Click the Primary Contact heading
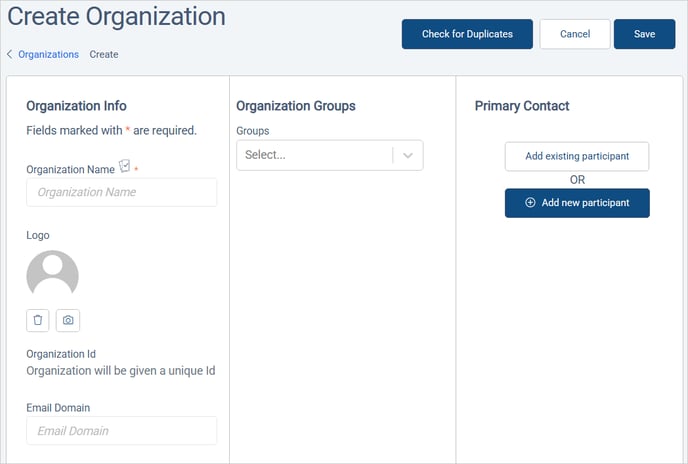The width and height of the screenshot is (688, 464). click(x=522, y=106)
